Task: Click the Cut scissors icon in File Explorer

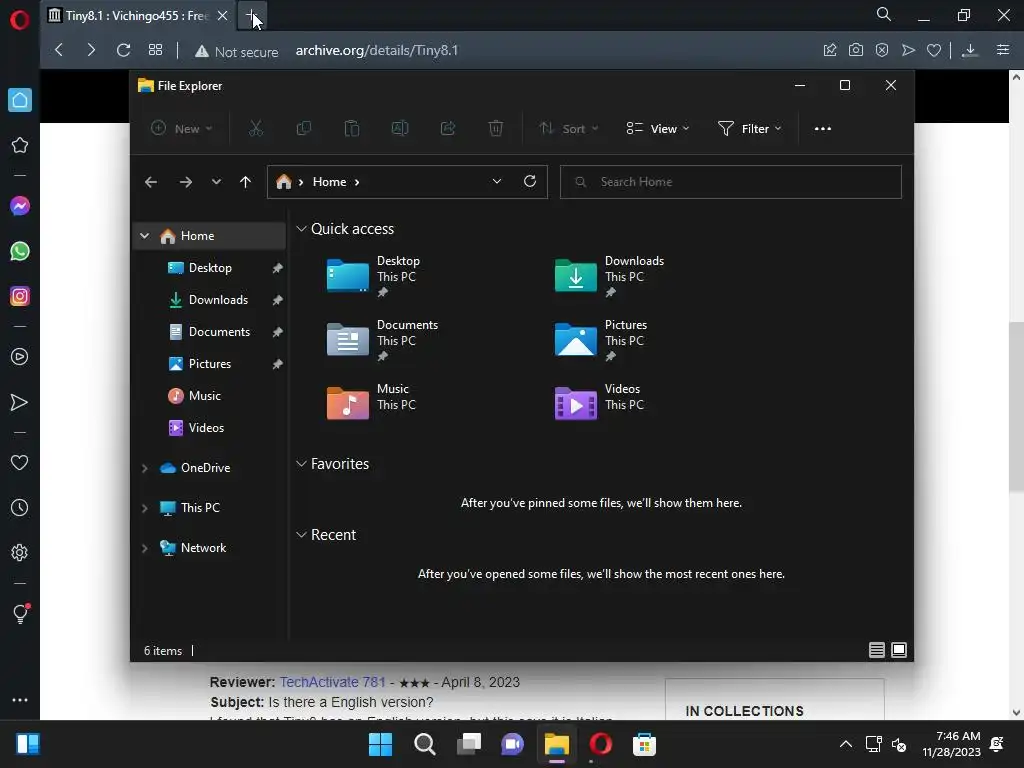Action: 255,129
